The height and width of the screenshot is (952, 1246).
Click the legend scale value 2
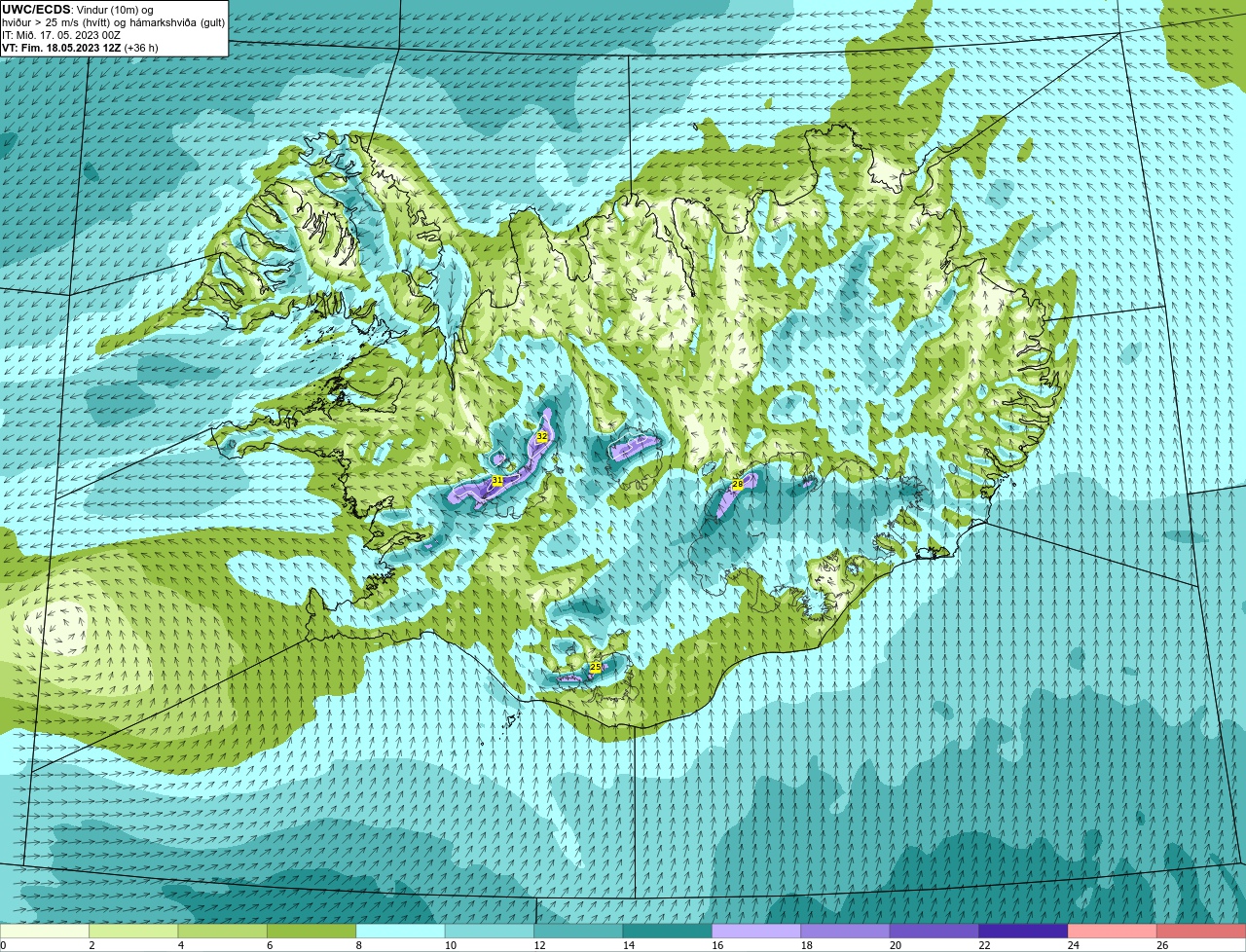(x=92, y=945)
